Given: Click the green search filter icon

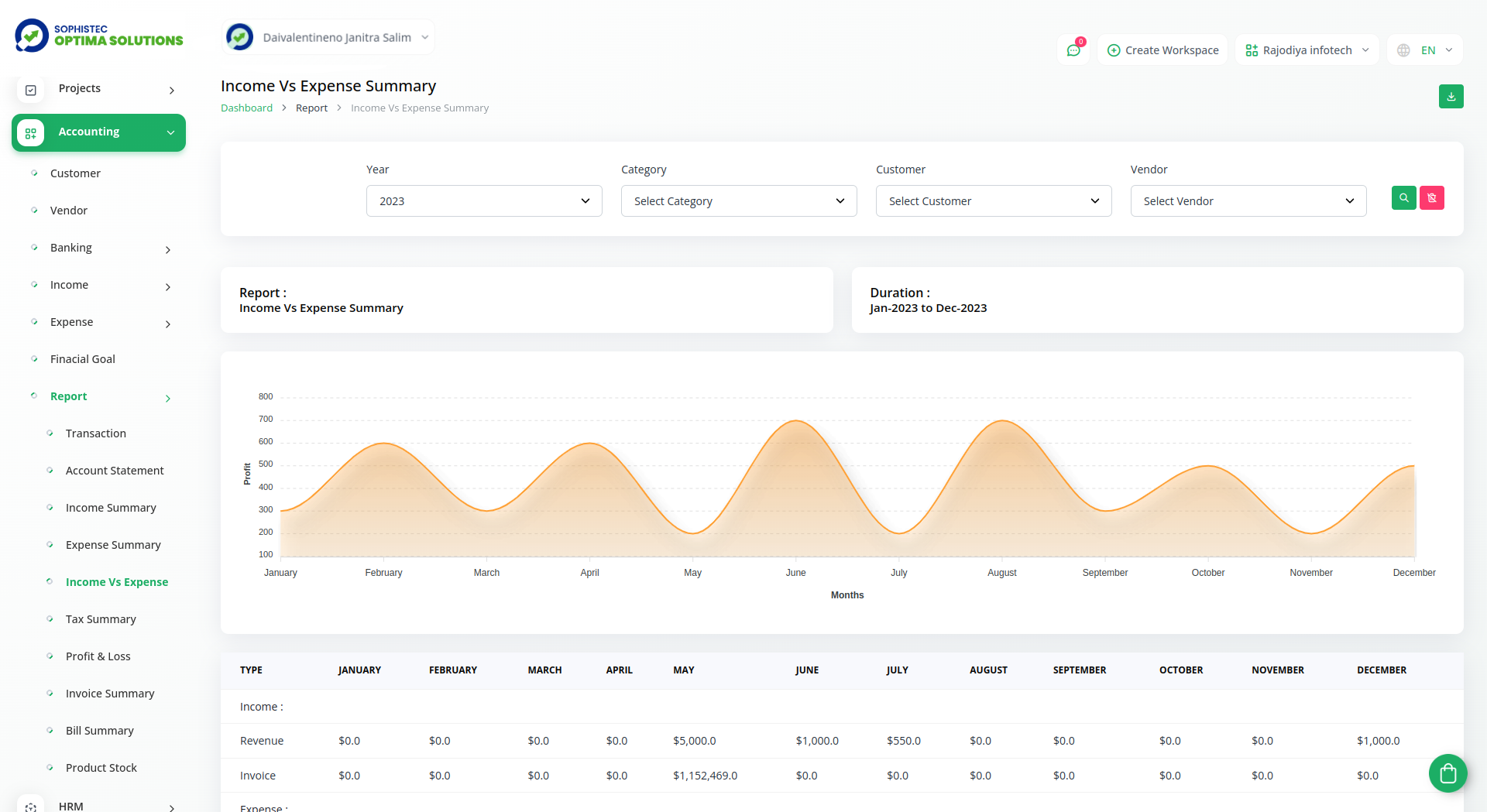Looking at the screenshot, I should click(x=1403, y=198).
